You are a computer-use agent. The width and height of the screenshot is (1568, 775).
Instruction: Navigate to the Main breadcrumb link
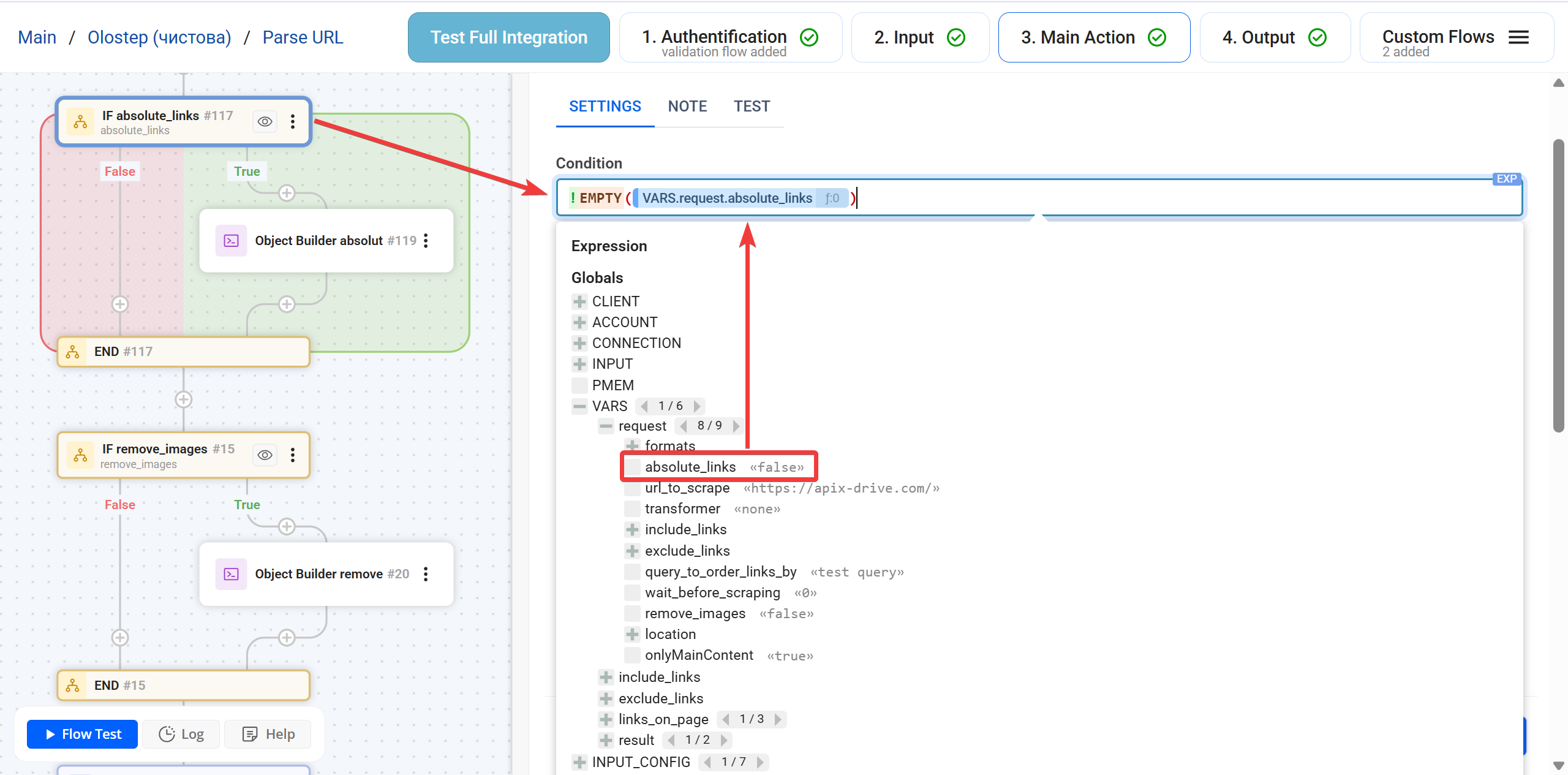[37, 37]
